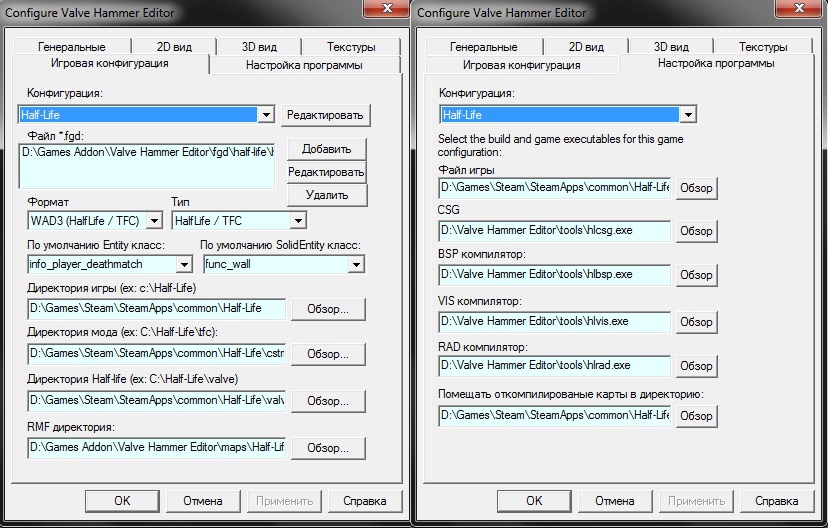Browse for Директория игры with Обзор
Viewport: 828px width, 528px height.
(328, 309)
